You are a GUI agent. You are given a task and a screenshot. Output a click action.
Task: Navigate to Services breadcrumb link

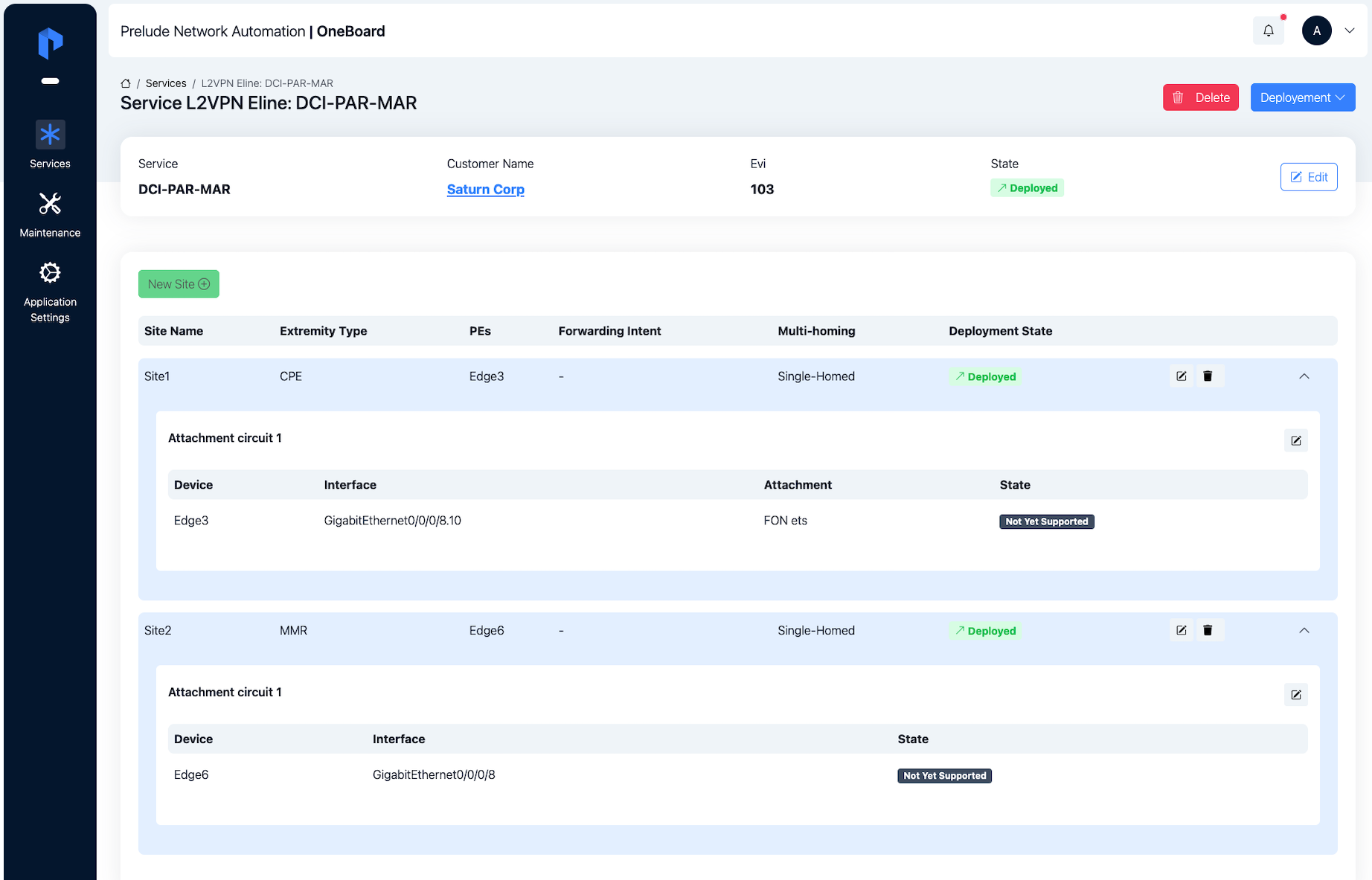coord(166,83)
